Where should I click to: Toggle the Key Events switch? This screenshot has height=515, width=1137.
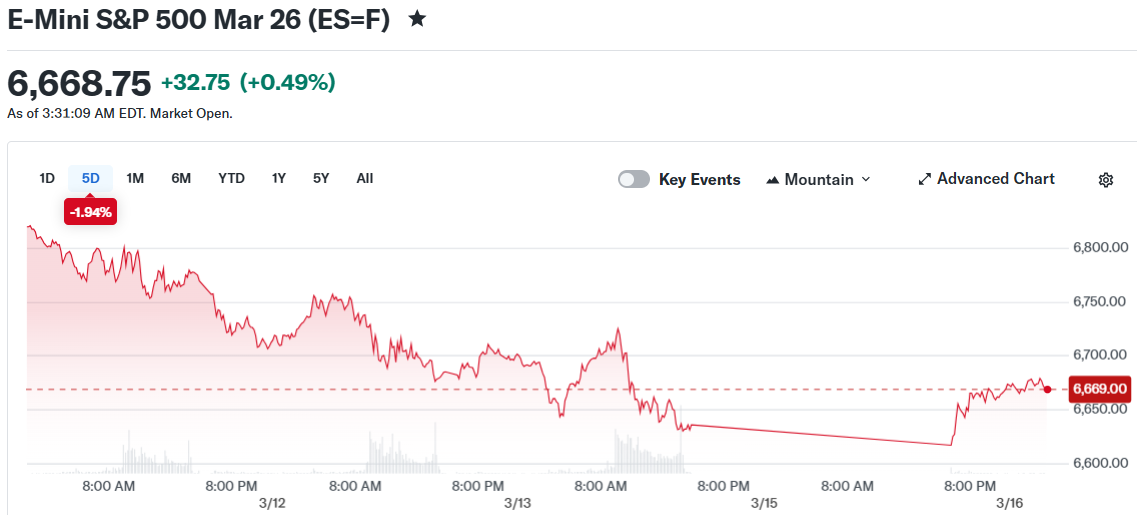coord(634,180)
